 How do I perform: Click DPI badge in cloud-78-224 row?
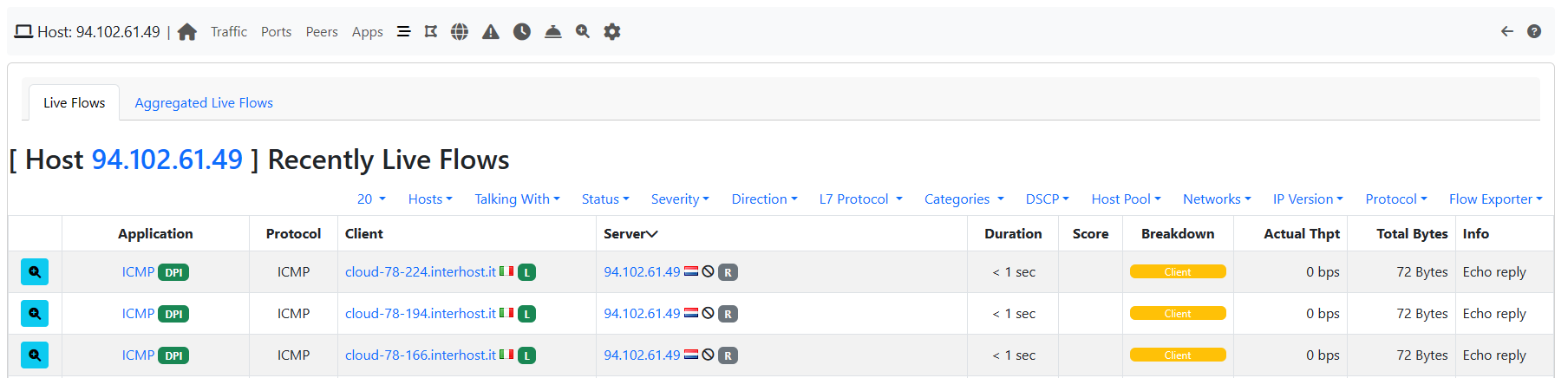[173, 272]
